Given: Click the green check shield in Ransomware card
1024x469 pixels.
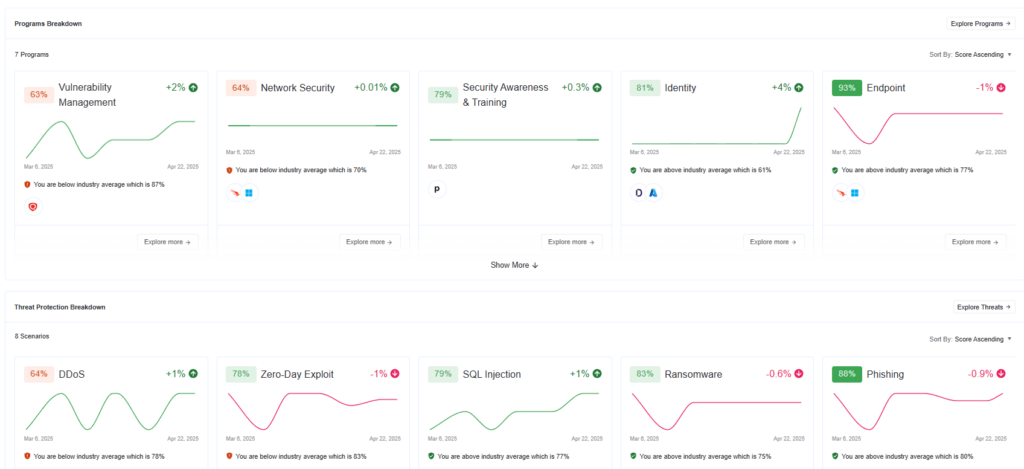Looking at the screenshot, I should click(633, 457).
